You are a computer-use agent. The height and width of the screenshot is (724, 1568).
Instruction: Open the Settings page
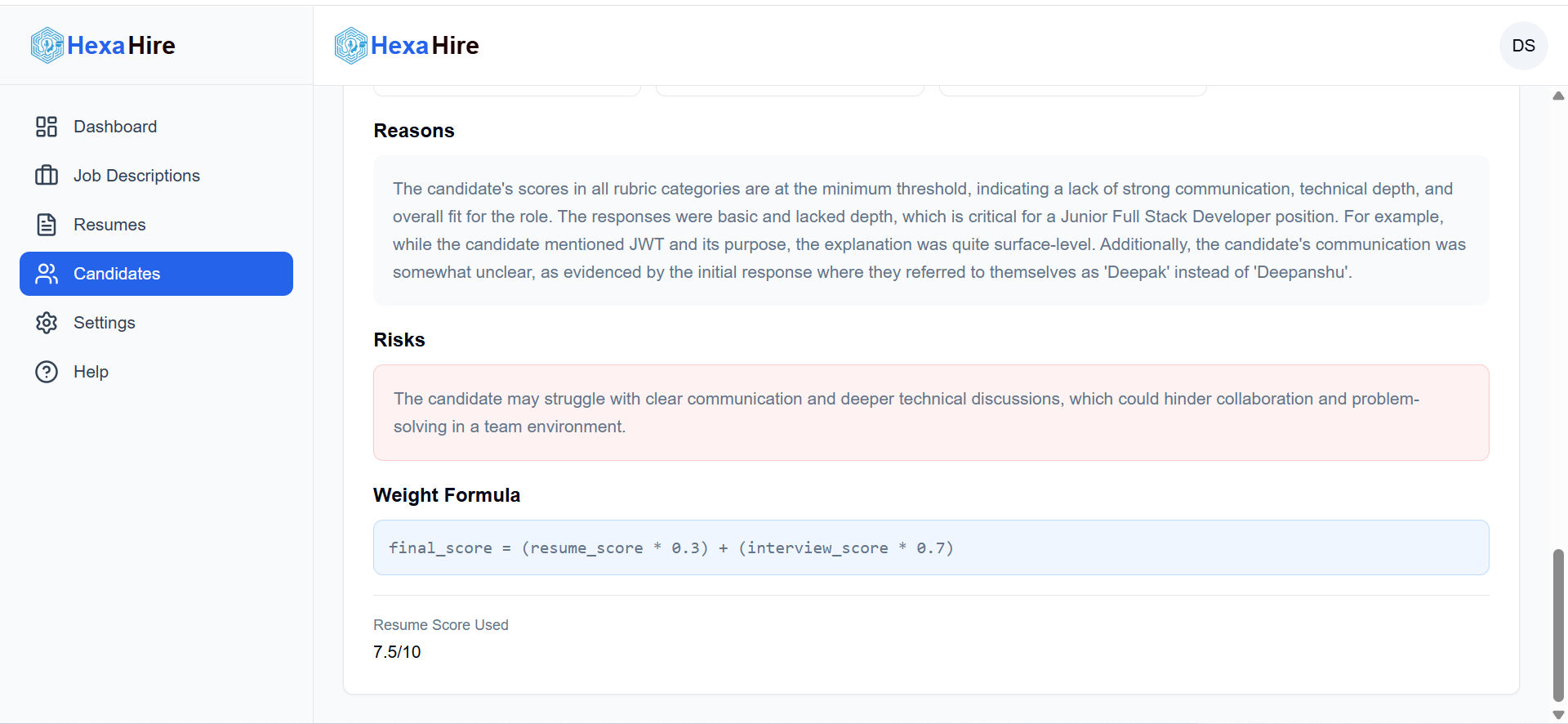tap(105, 323)
